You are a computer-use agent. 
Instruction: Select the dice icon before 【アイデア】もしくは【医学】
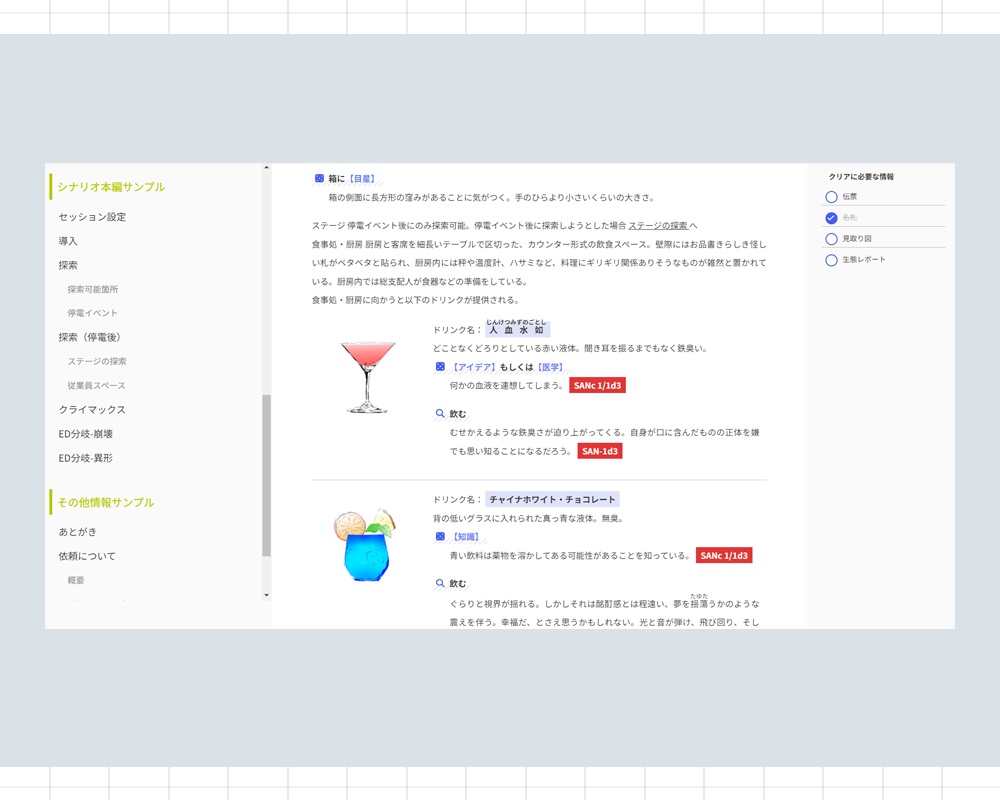click(x=440, y=367)
